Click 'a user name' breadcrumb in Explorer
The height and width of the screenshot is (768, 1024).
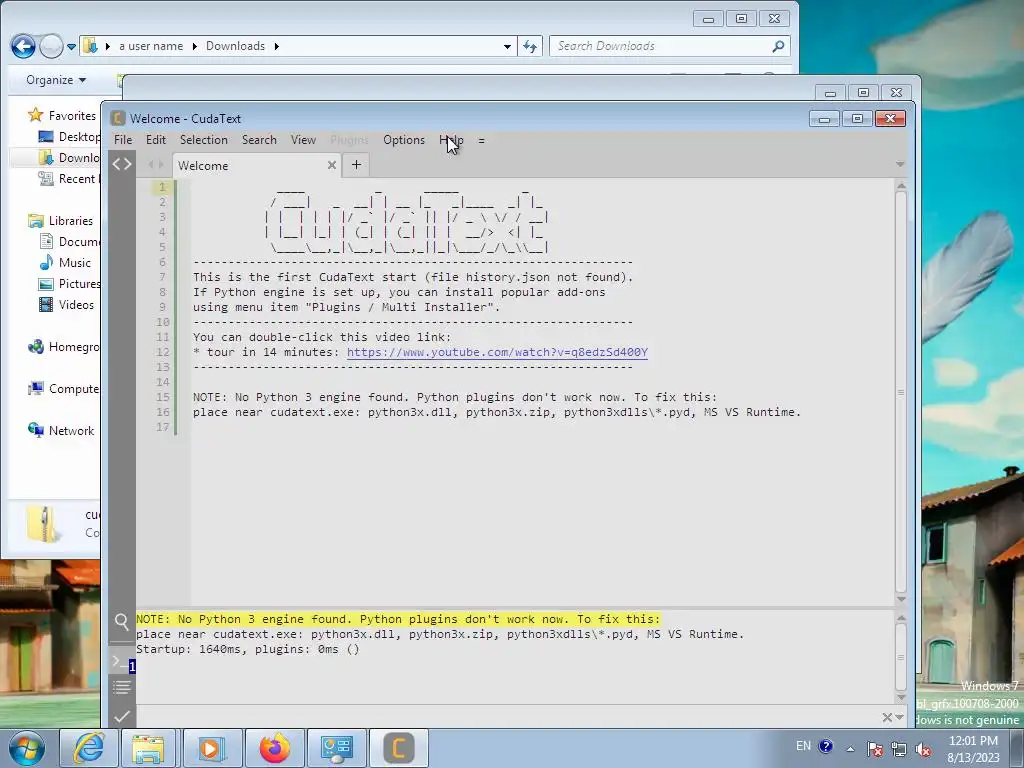point(151,46)
